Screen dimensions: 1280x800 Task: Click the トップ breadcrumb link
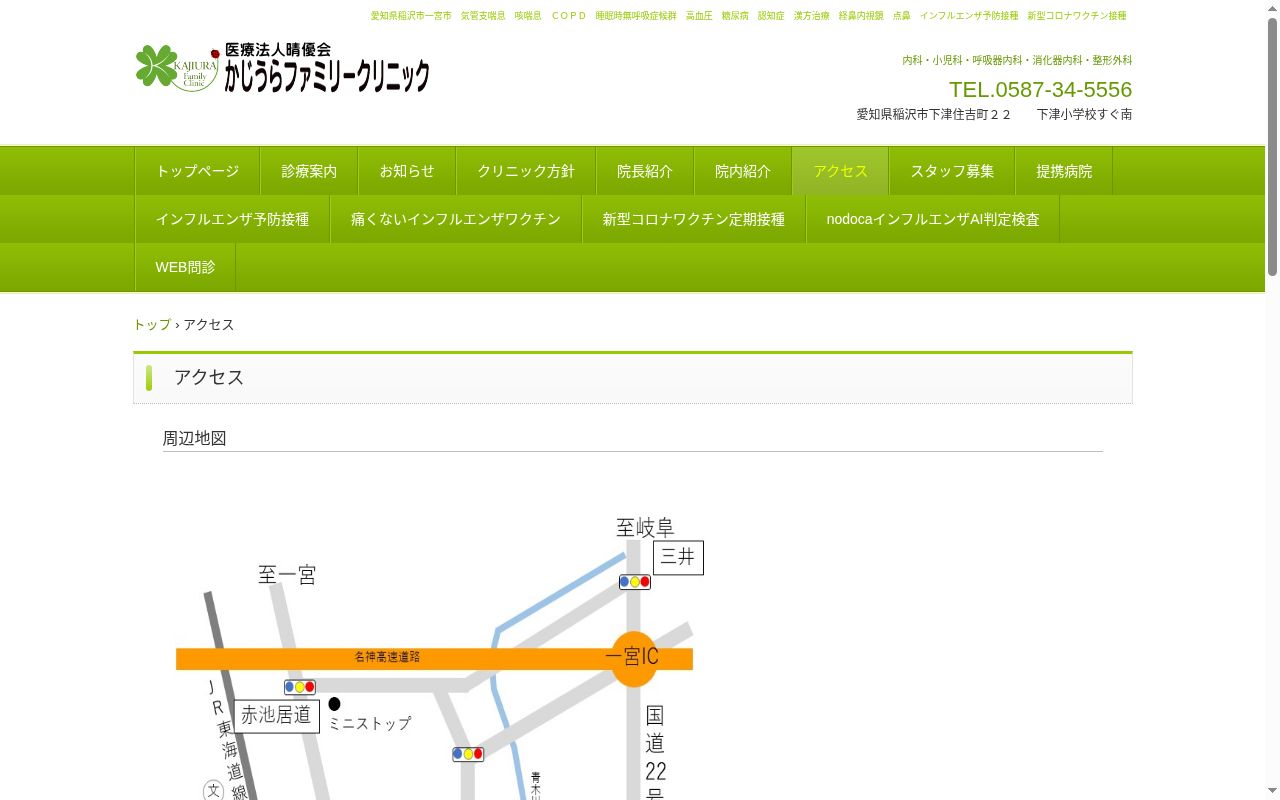[x=152, y=324]
